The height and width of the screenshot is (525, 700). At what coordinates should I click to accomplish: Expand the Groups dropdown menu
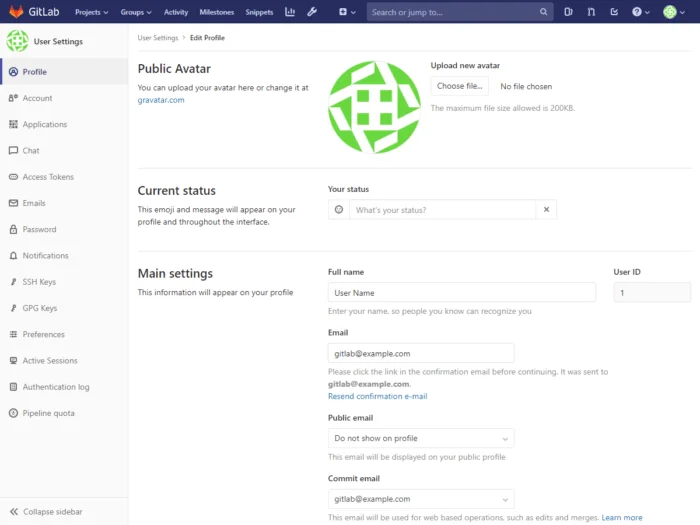136,12
